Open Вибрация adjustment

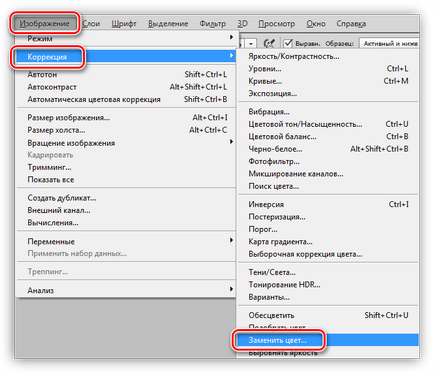(328, 112)
